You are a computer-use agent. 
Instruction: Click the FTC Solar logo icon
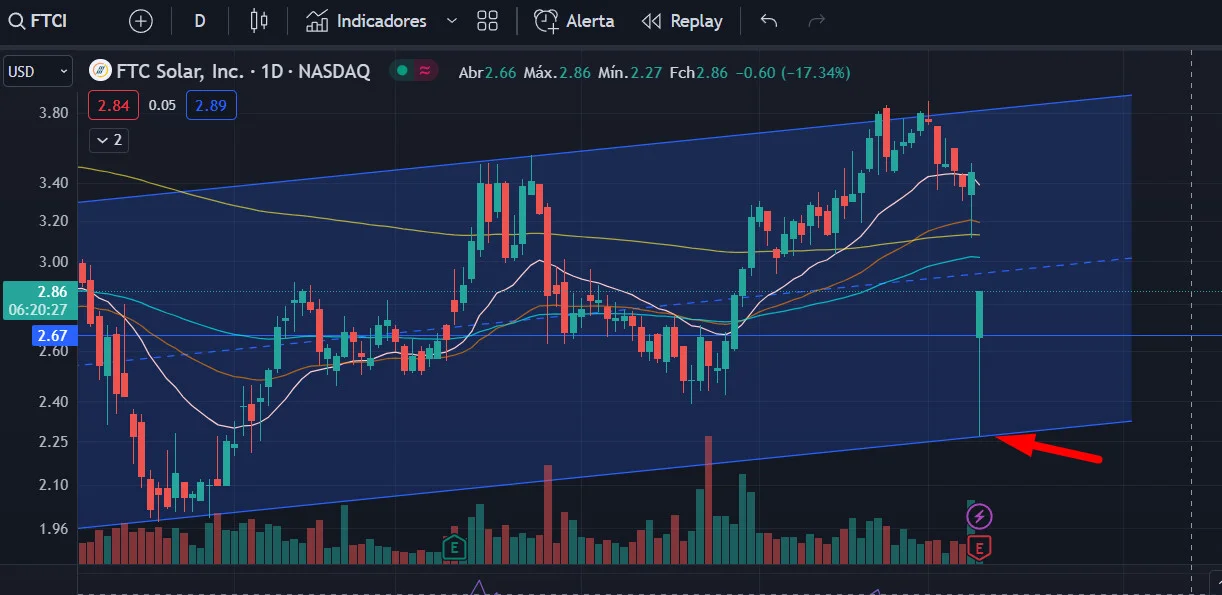(100, 71)
